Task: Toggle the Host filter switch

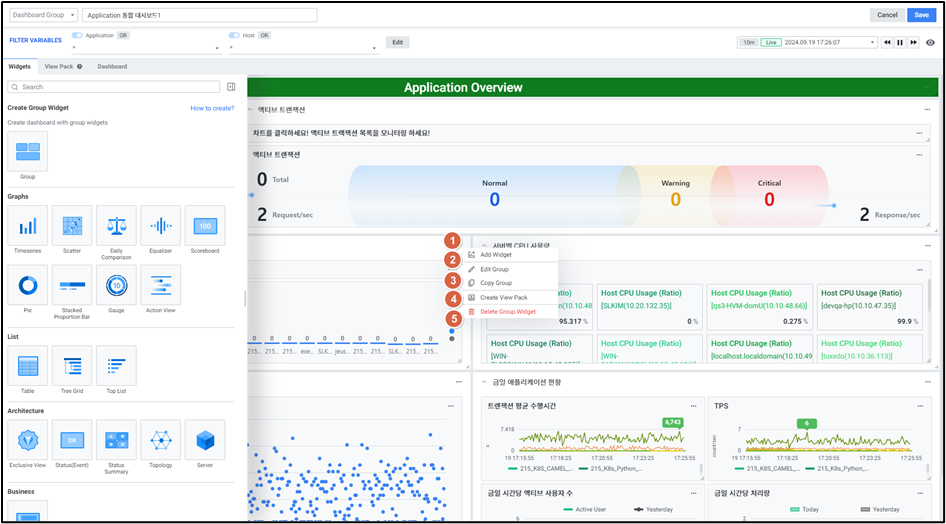Action: tap(234, 35)
